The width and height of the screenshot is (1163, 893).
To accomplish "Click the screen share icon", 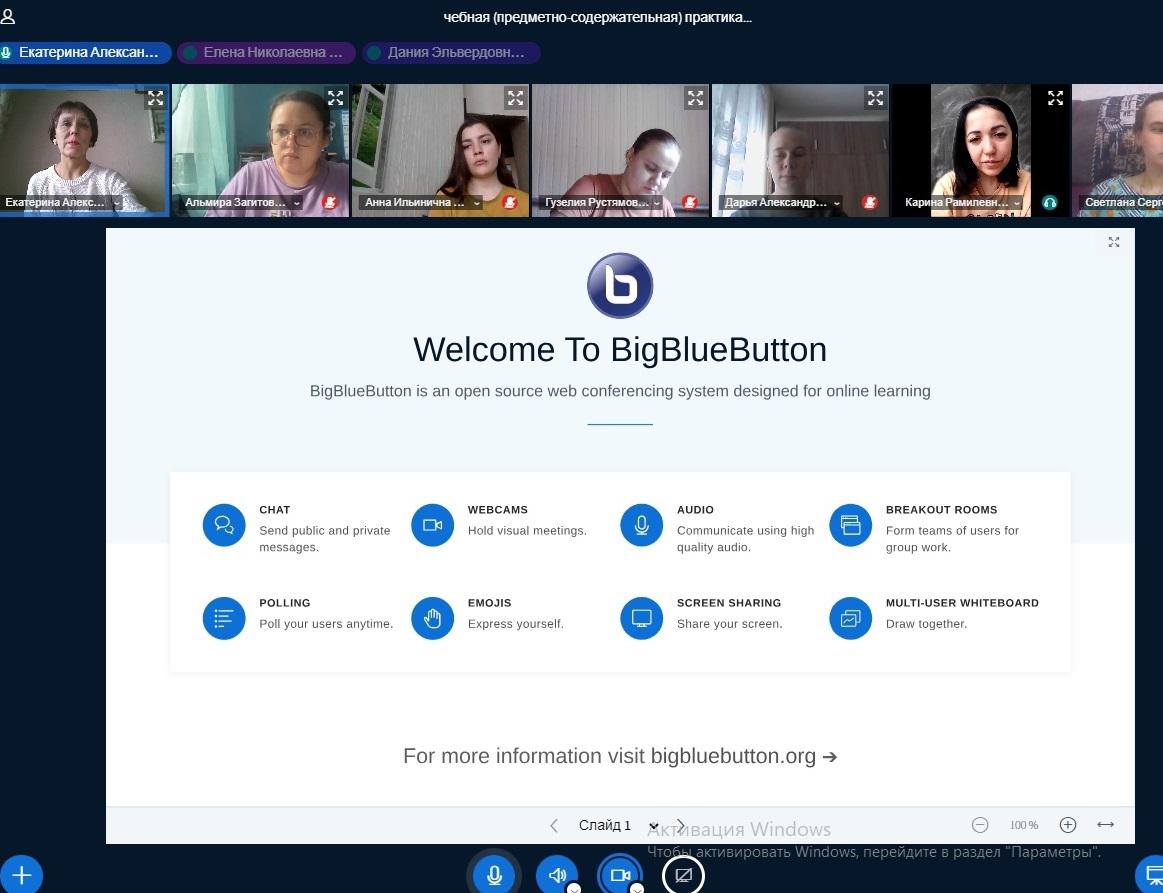I will [x=683, y=875].
